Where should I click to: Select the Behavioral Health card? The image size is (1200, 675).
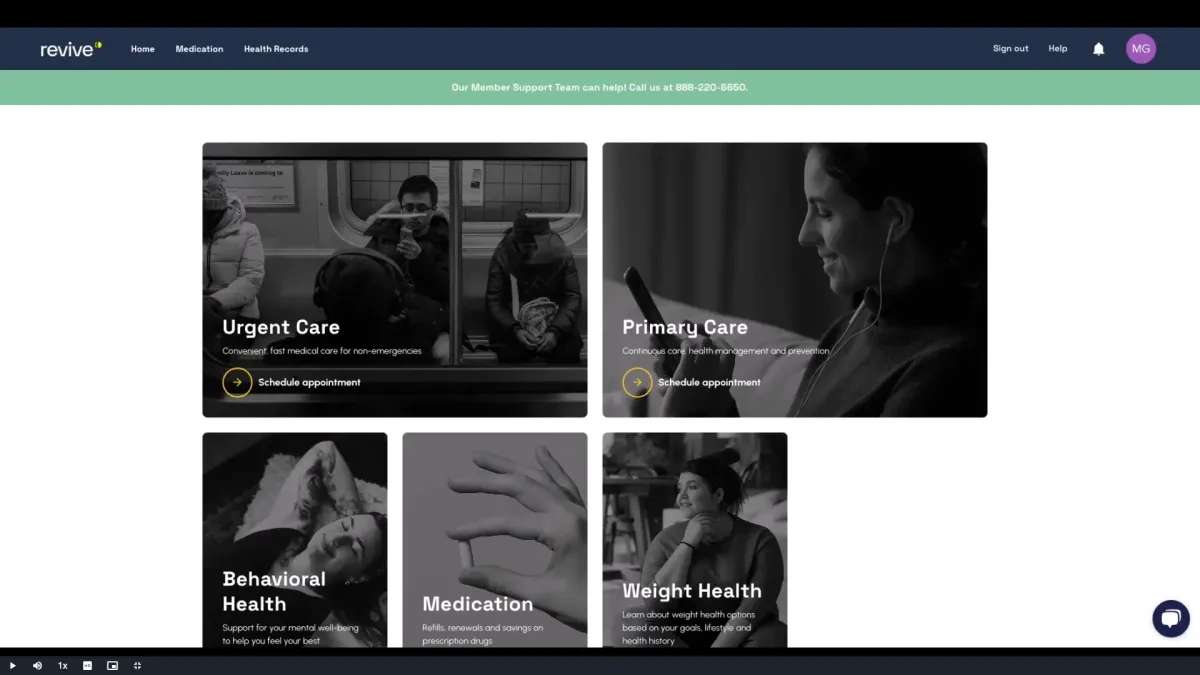click(x=295, y=540)
